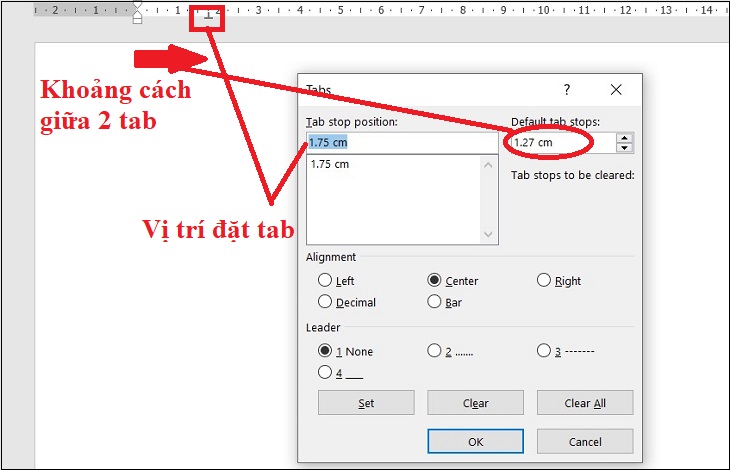Select Bar alignment radio button

tap(434, 302)
